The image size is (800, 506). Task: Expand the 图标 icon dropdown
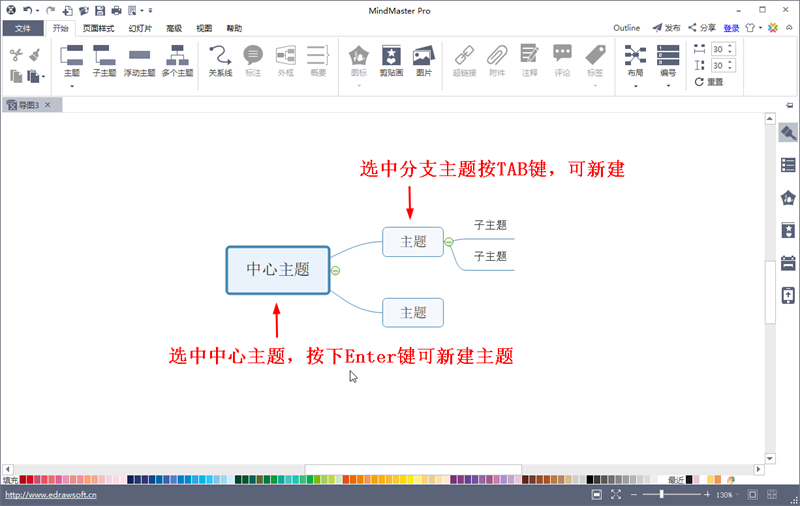coord(359,86)
